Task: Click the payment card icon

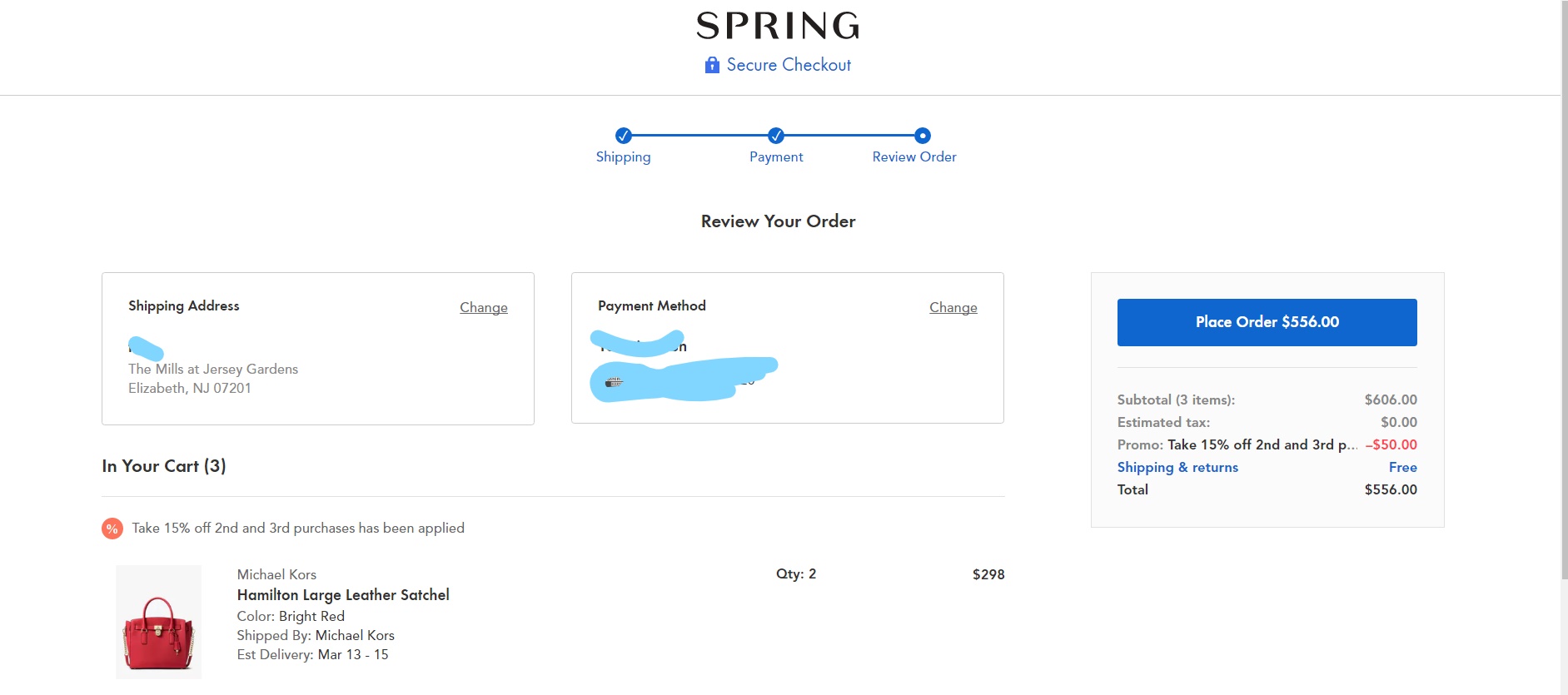Action: [614, 382]
